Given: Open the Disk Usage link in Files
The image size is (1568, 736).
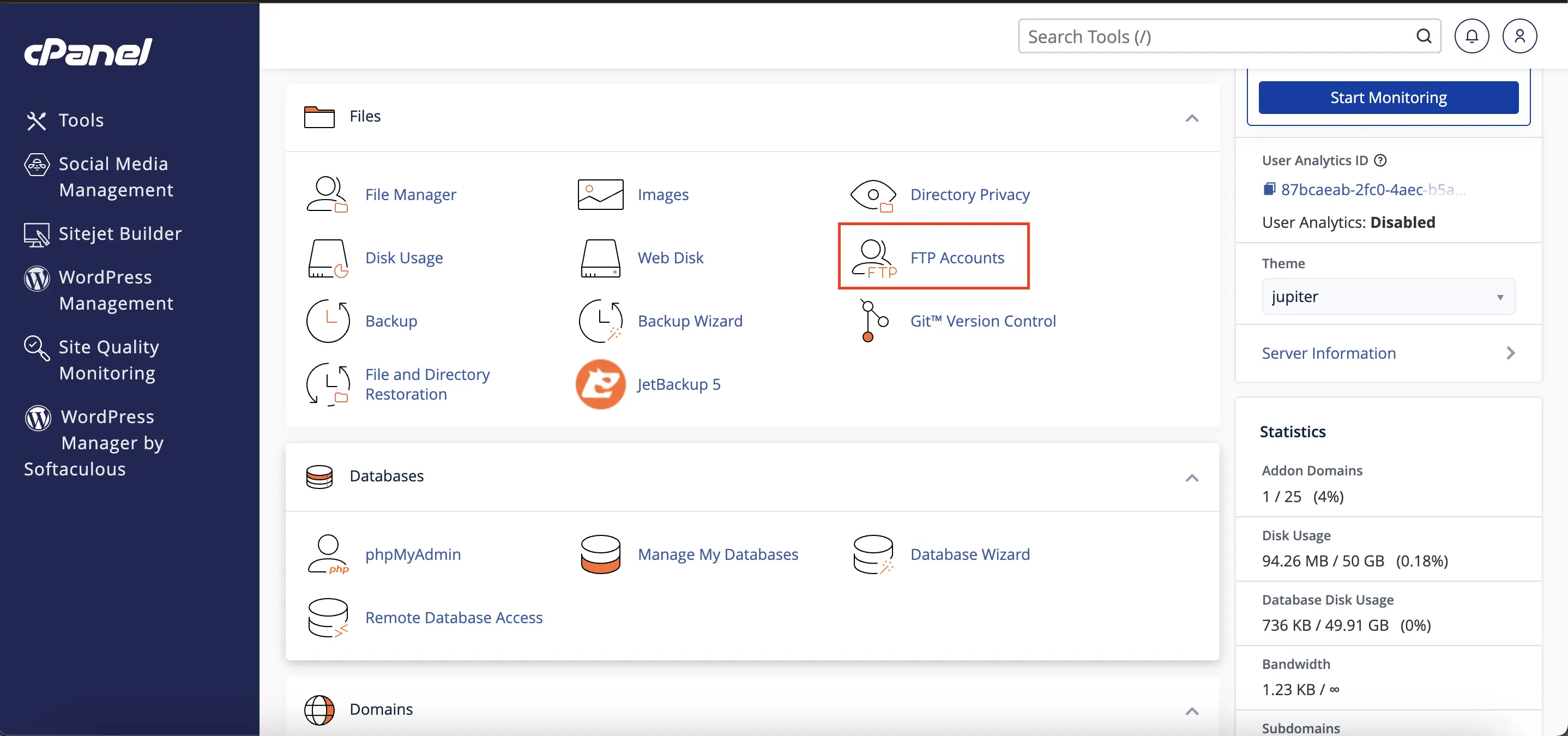Looking at the screenshot, I should (x=403, y=258).
